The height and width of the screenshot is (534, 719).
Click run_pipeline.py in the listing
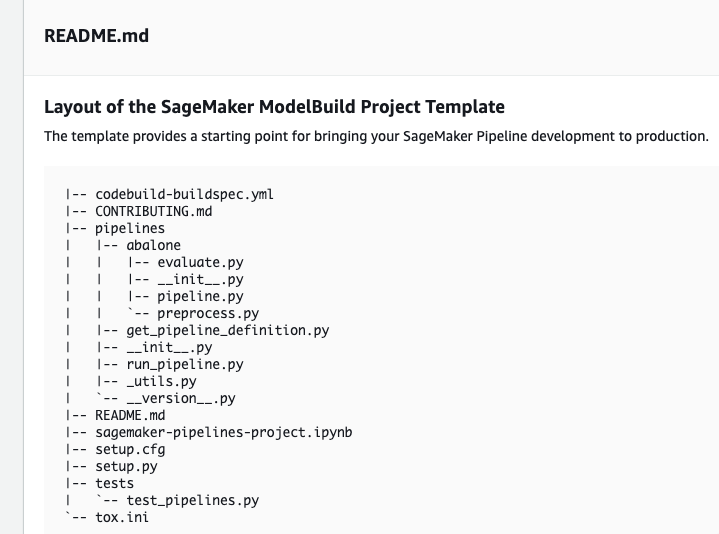[185, 364]
